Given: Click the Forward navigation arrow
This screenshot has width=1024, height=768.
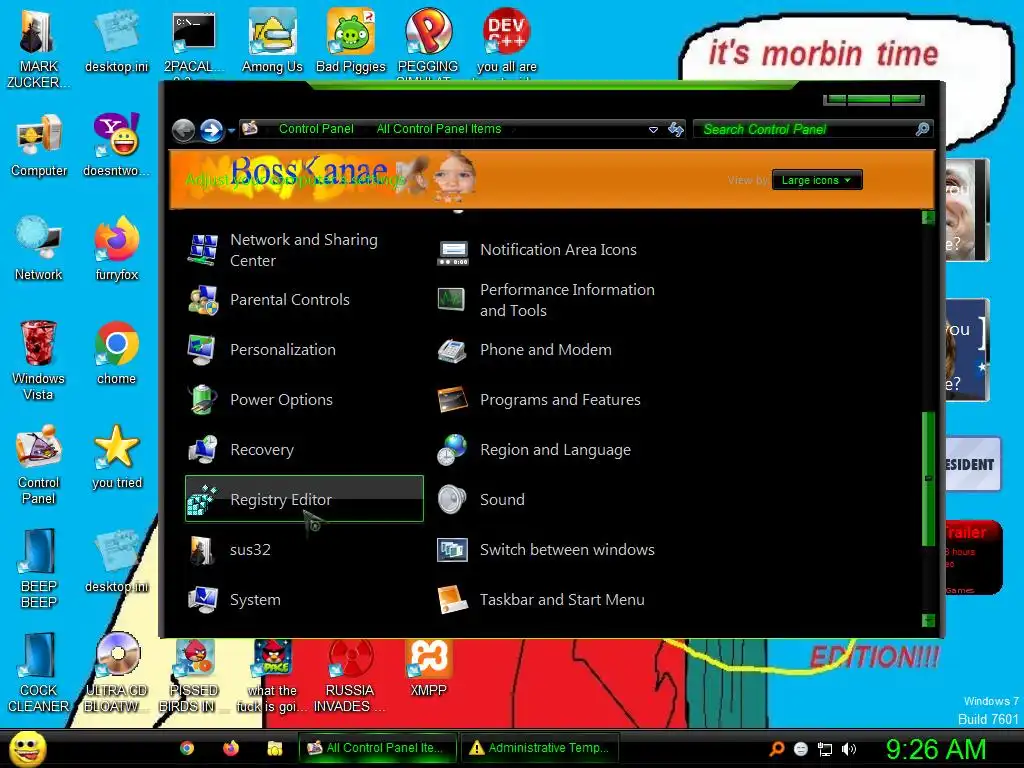Looking at the screenshot, I should click(212, 130).
